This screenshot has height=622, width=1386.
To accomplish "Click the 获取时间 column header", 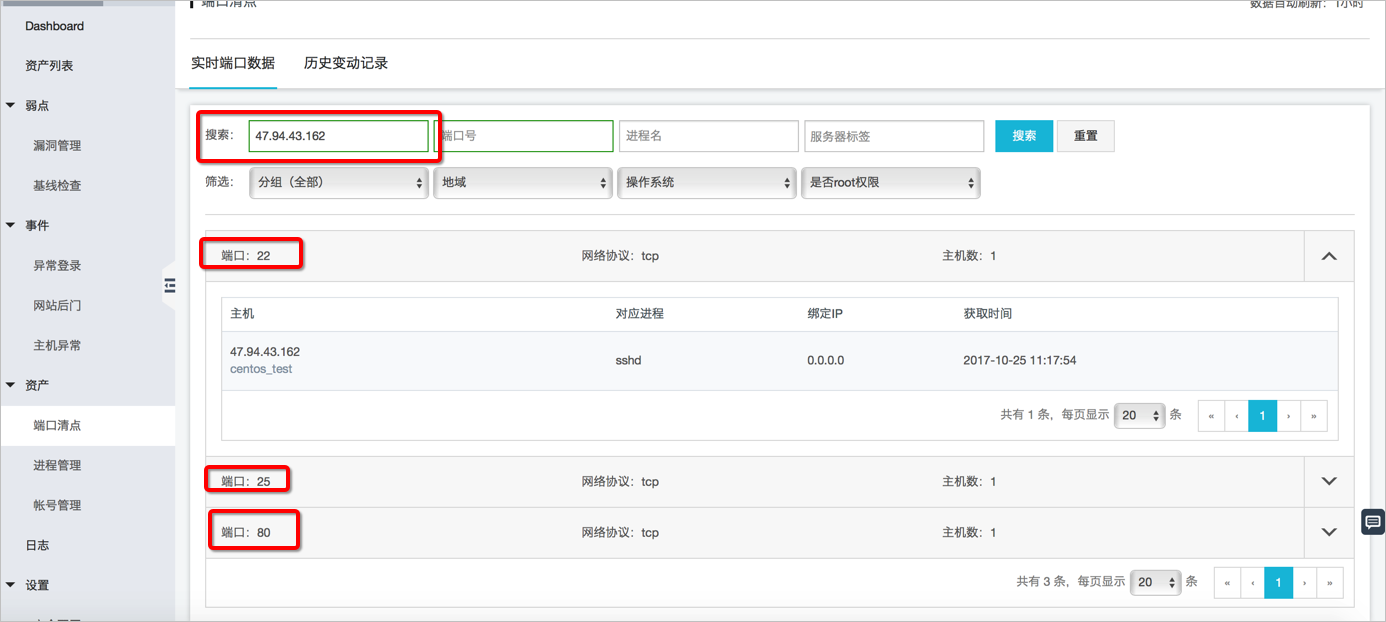I will click(988, 314).
